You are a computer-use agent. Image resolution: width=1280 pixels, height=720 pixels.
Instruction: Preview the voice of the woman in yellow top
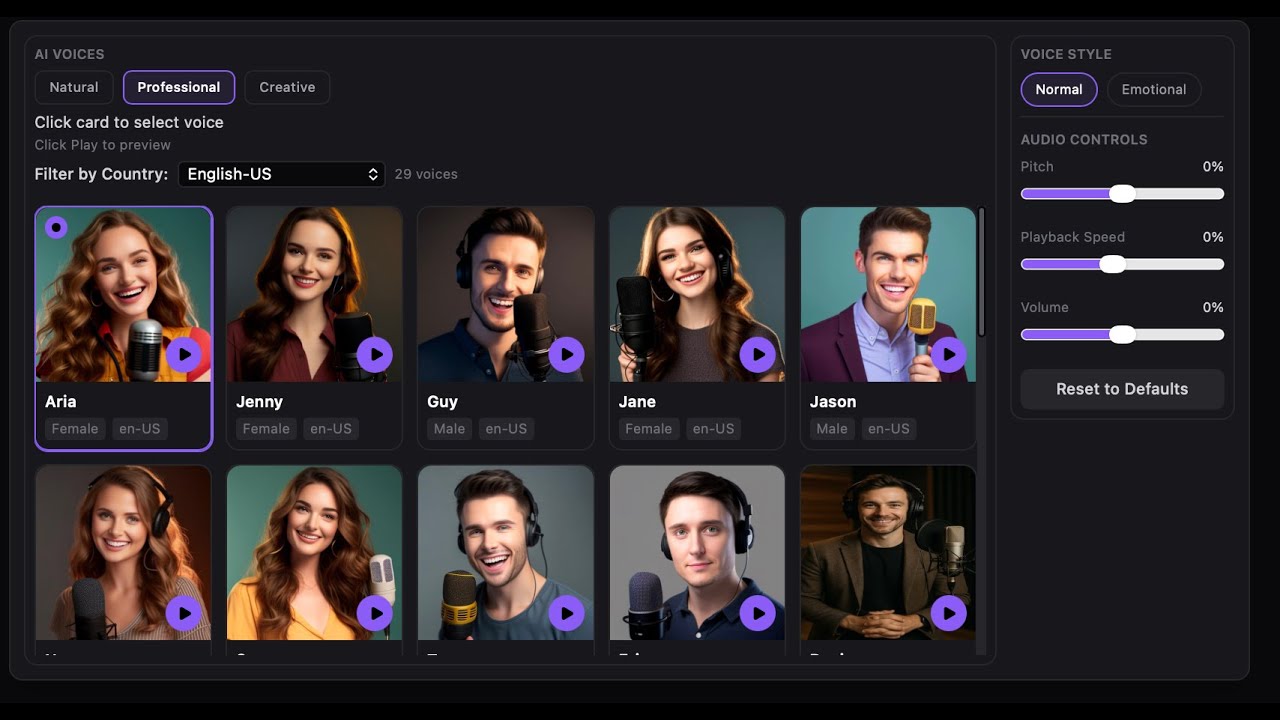(375, 613)
